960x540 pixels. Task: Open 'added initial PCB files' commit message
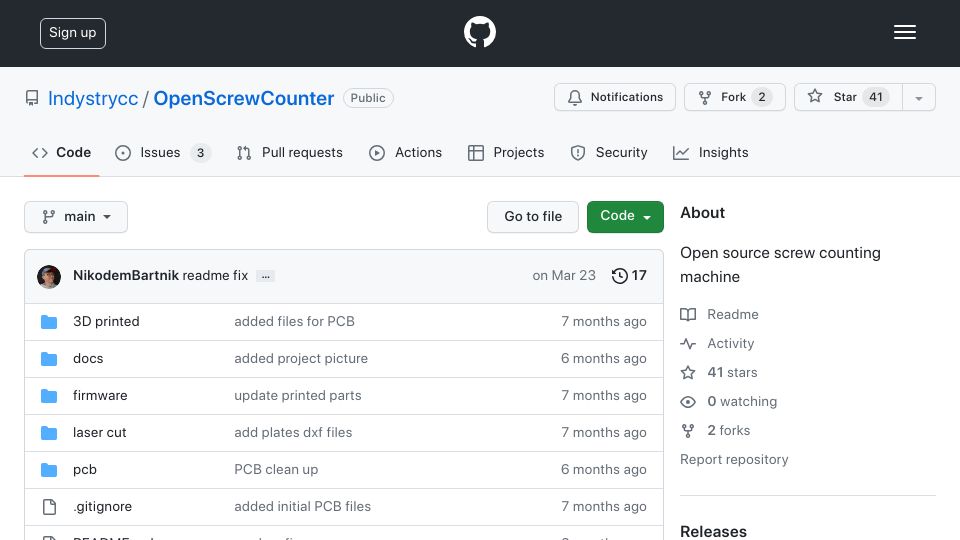pyautogui.click(x=302, y=506)
